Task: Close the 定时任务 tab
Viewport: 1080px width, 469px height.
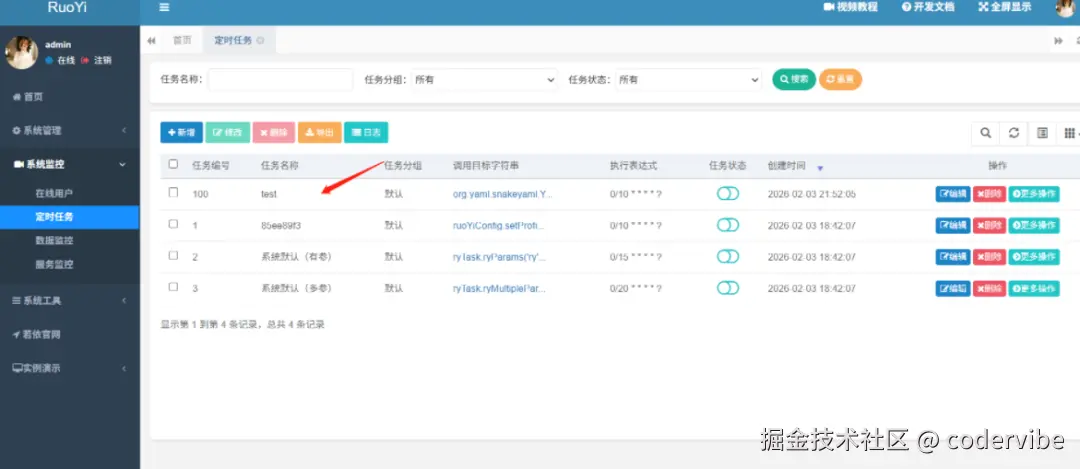Action: [260, 41]
